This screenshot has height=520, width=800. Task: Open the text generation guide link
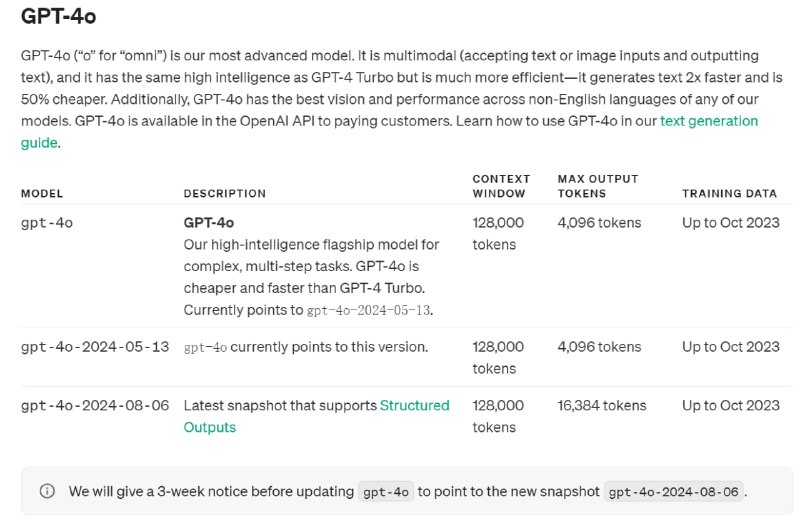(708, 121)
